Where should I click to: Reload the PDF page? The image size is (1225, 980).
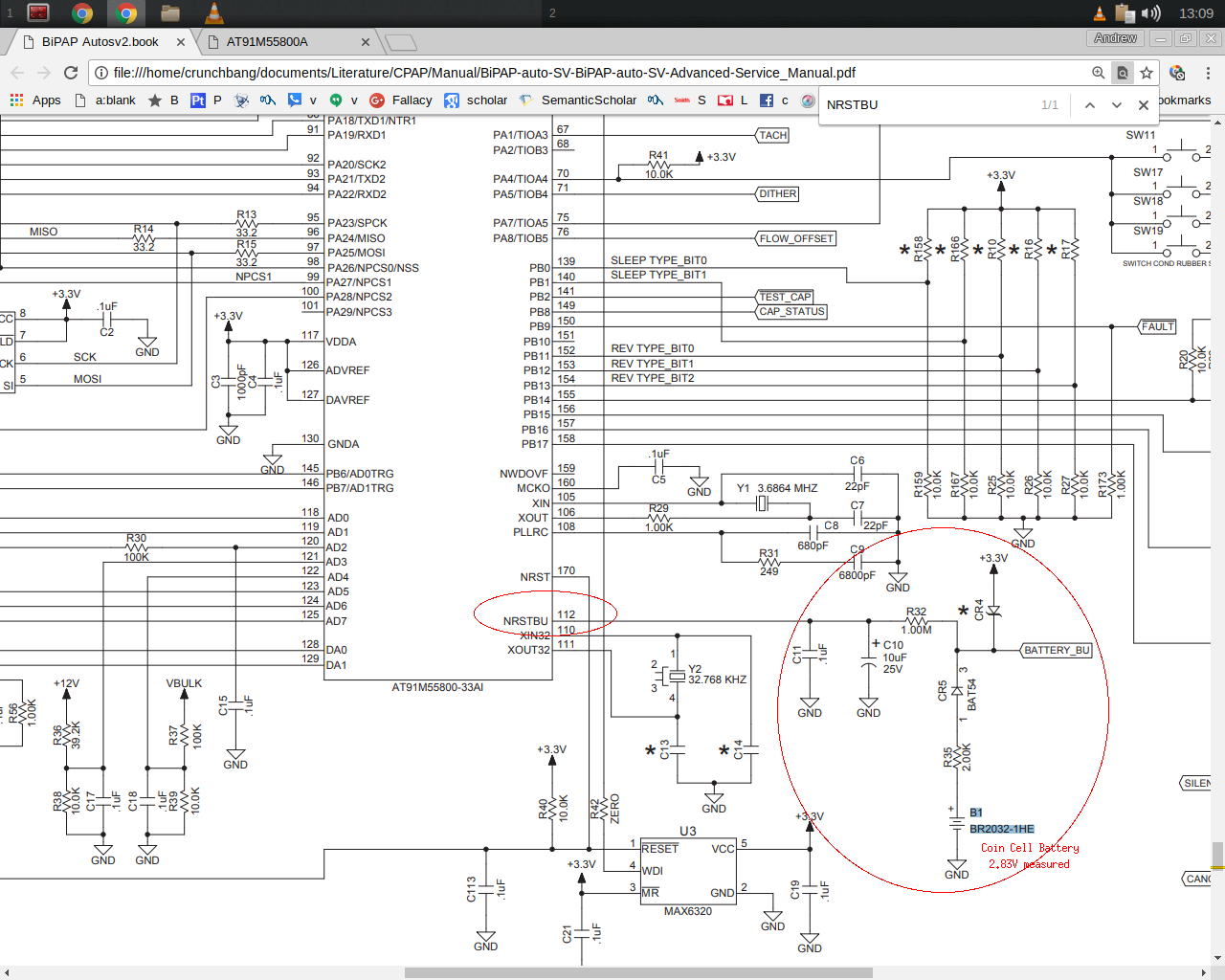coord(71,73)
